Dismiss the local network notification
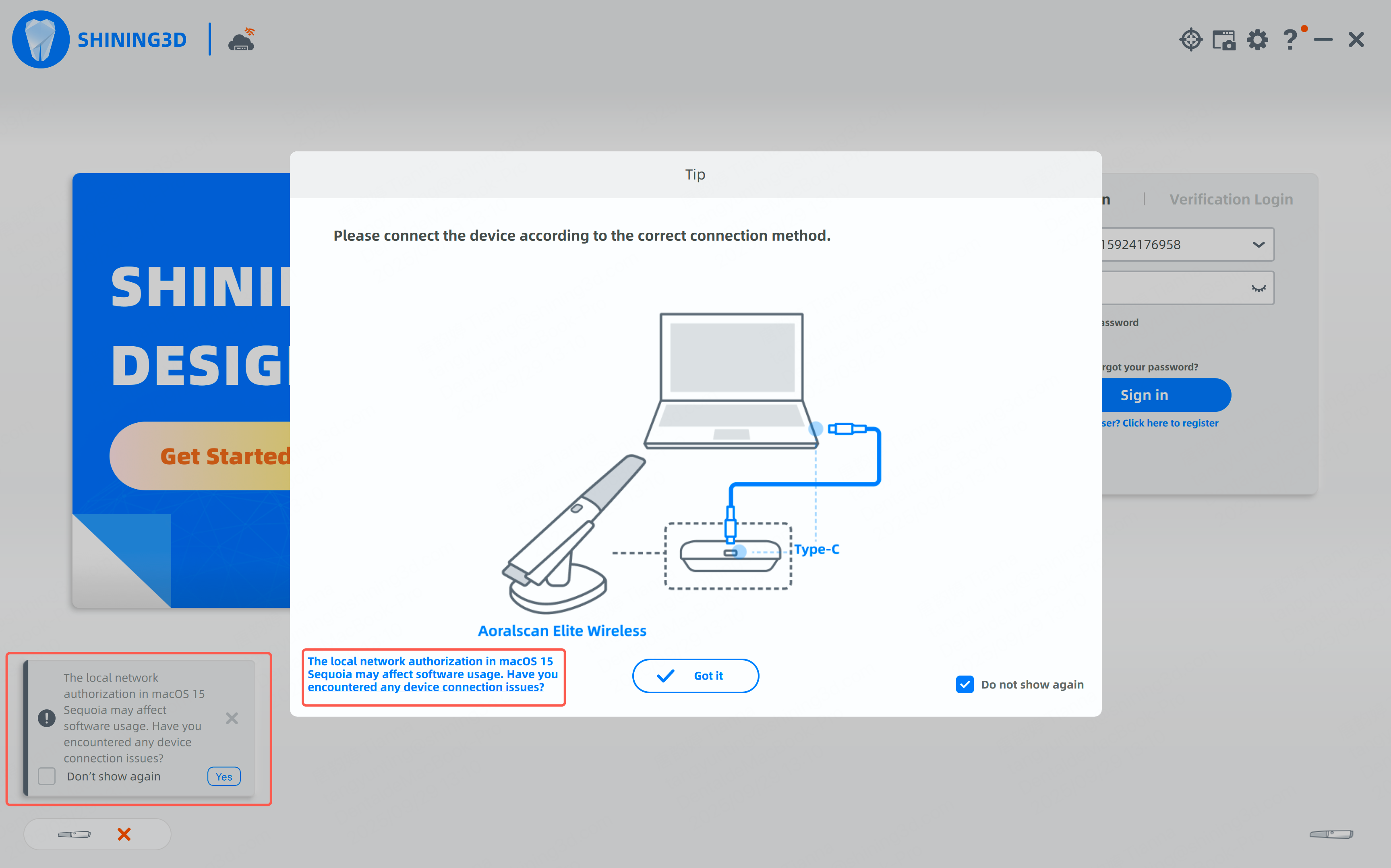The image size is (1391, 868). pos(232,718)
